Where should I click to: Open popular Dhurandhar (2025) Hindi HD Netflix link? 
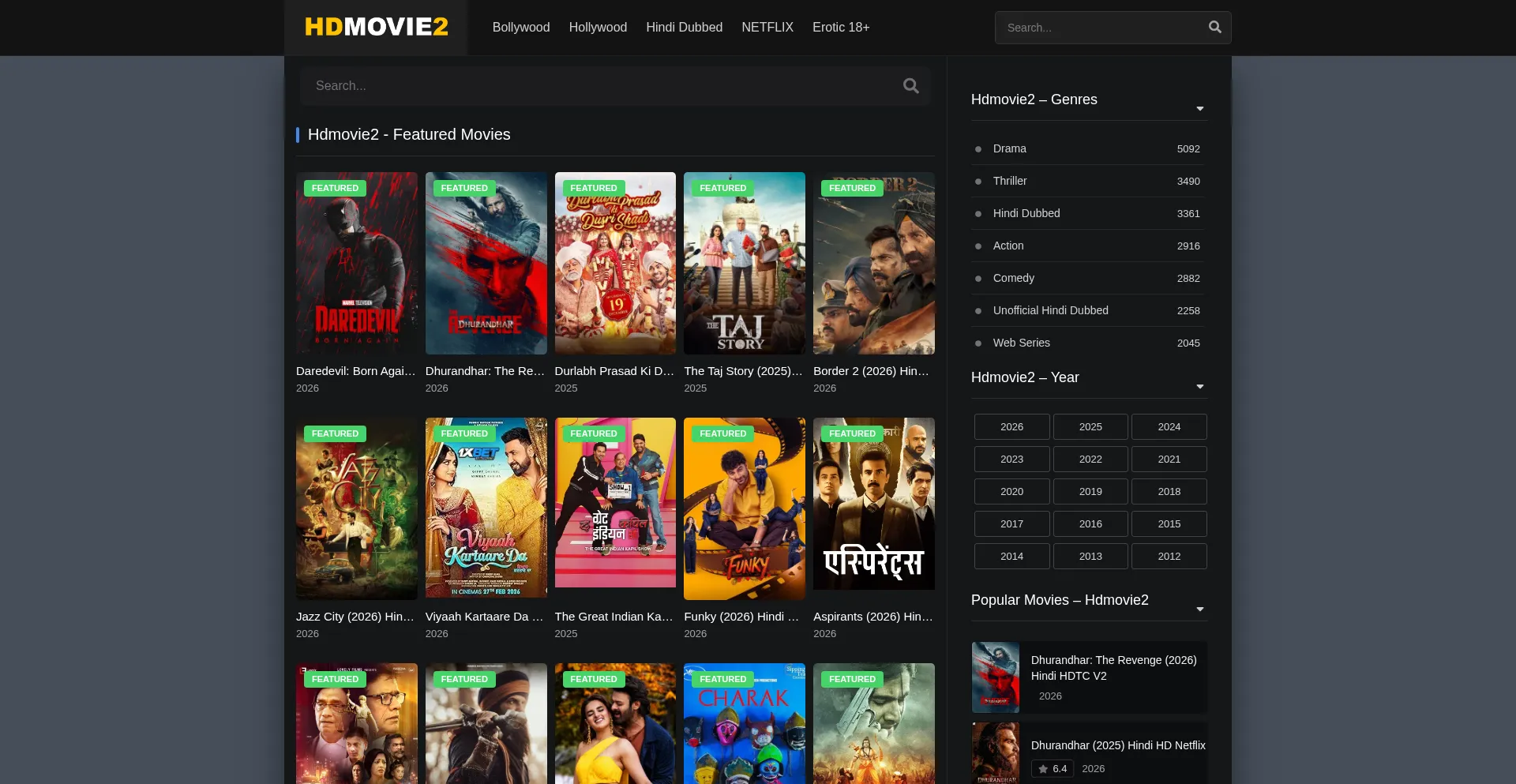pyautogui.click(x=1118, y=745)
